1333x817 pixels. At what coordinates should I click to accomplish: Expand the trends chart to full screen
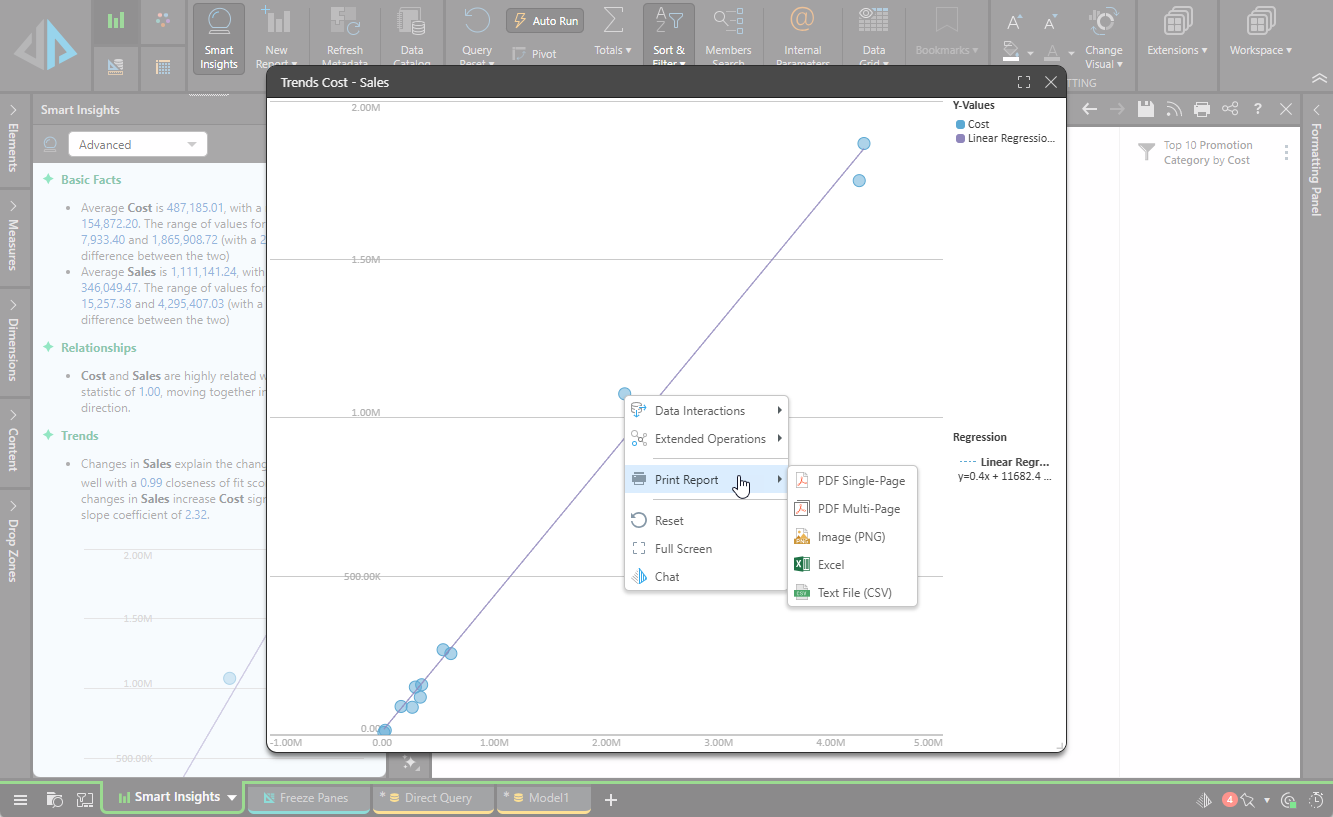[1023, 83]
